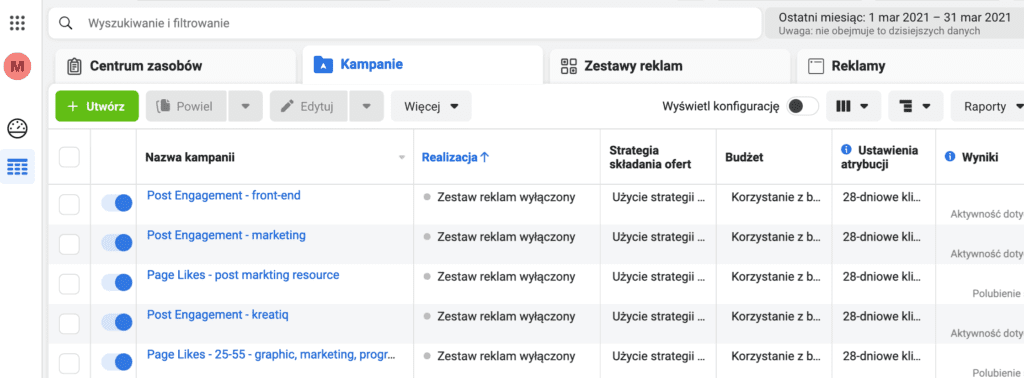Click Korzystanie z b... cell in marketing row
1024x378 pixels.
tap(776, 237)
